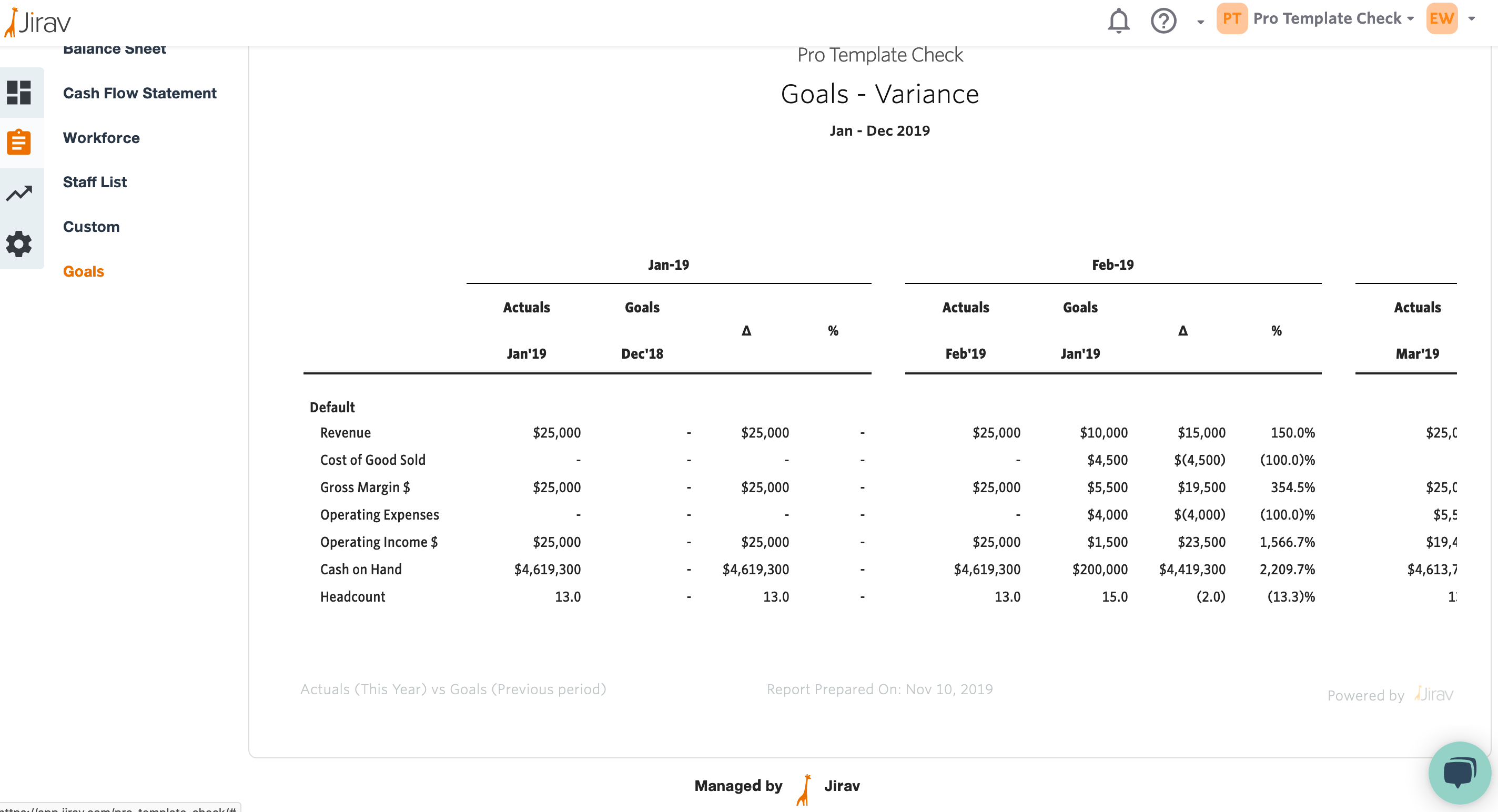Click the EW user avatar
This screenshot has height=812, width=1498.
point(1442,18)
